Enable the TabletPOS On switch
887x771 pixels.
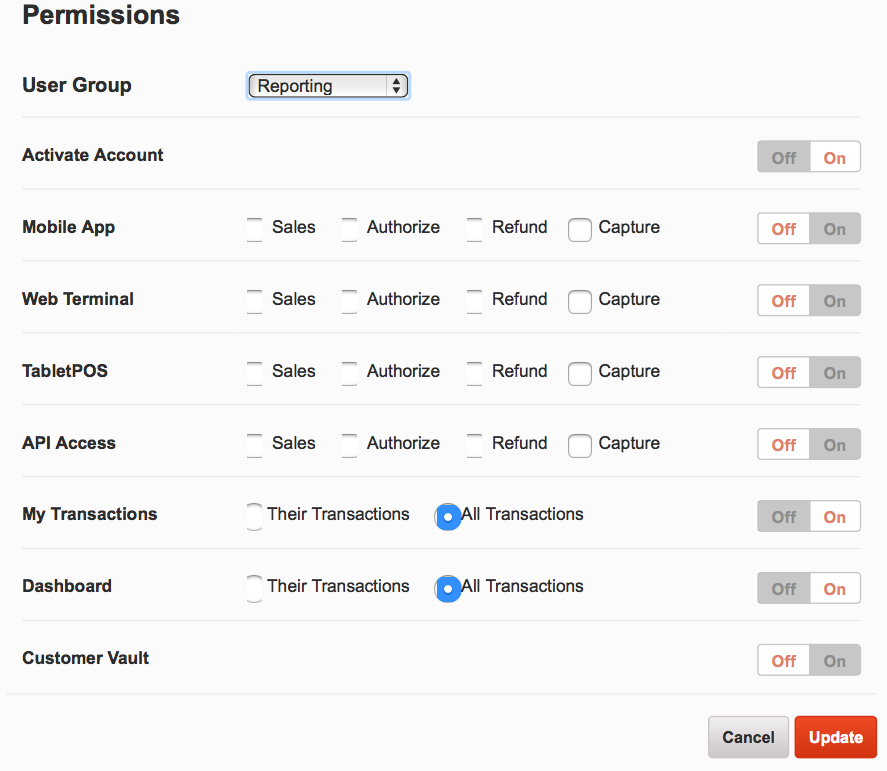pyautogui.click(x=834, y=372)
